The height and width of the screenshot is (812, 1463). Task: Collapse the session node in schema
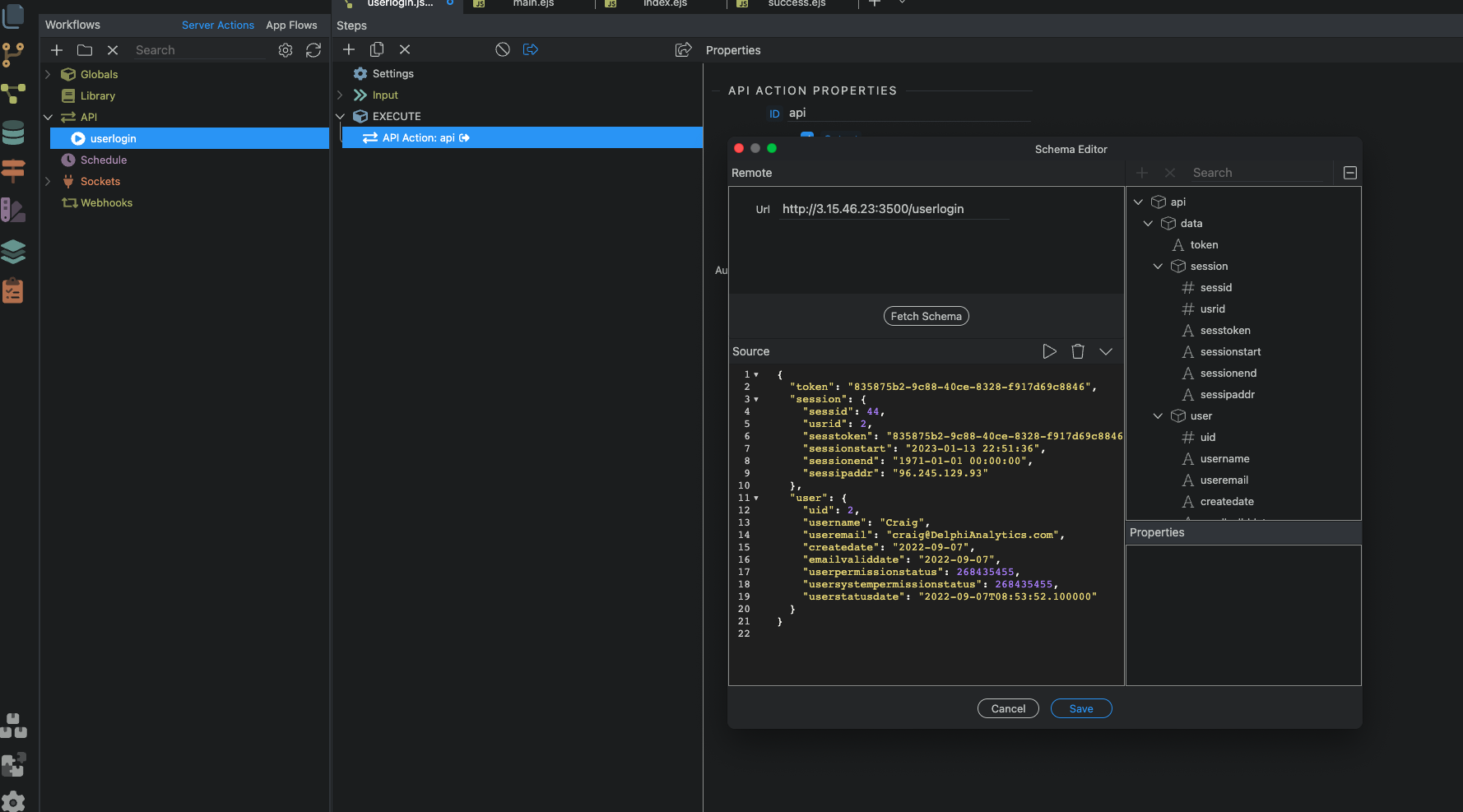click(x=1158, y=266)
